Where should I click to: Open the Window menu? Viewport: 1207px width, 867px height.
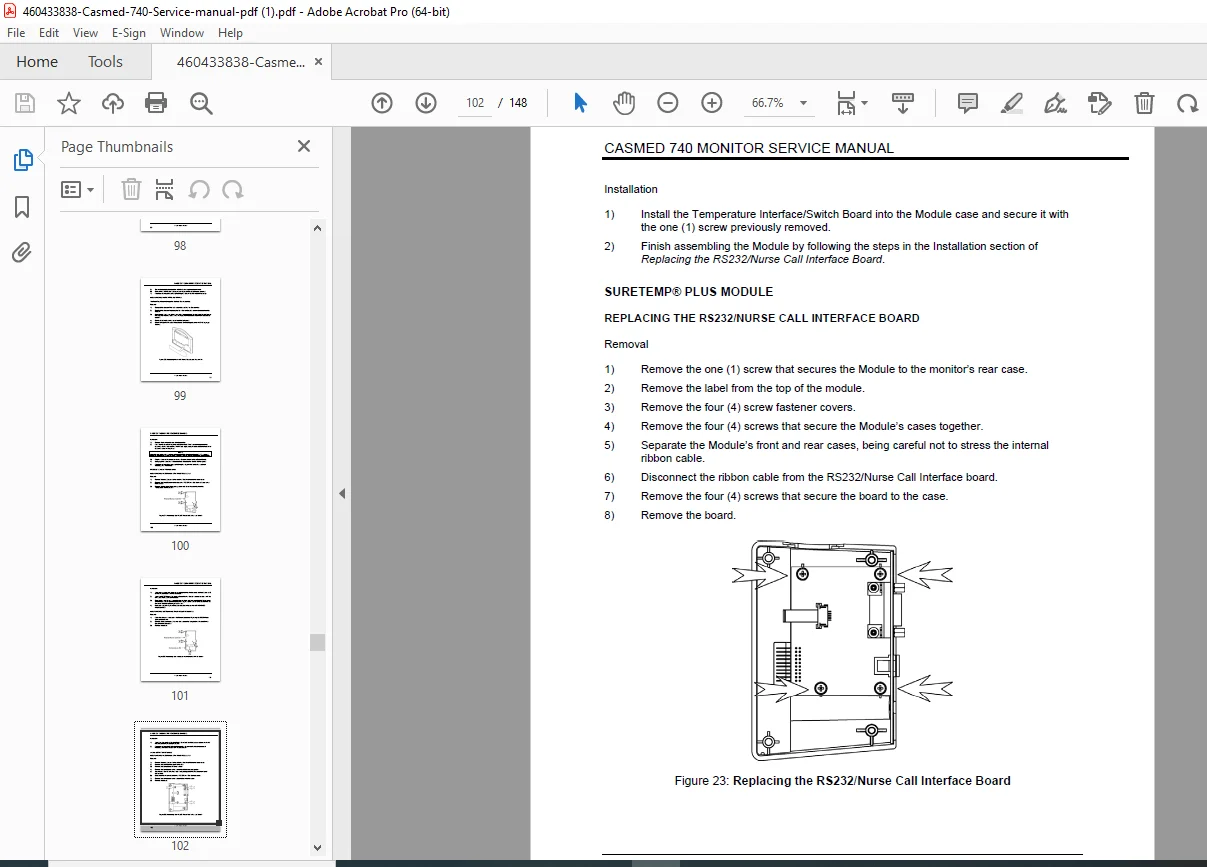point(182,33)
